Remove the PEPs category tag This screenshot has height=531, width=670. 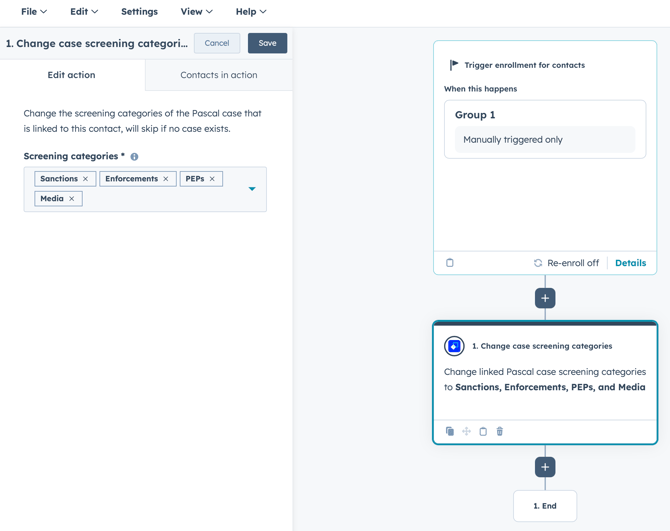coord(212,179)
